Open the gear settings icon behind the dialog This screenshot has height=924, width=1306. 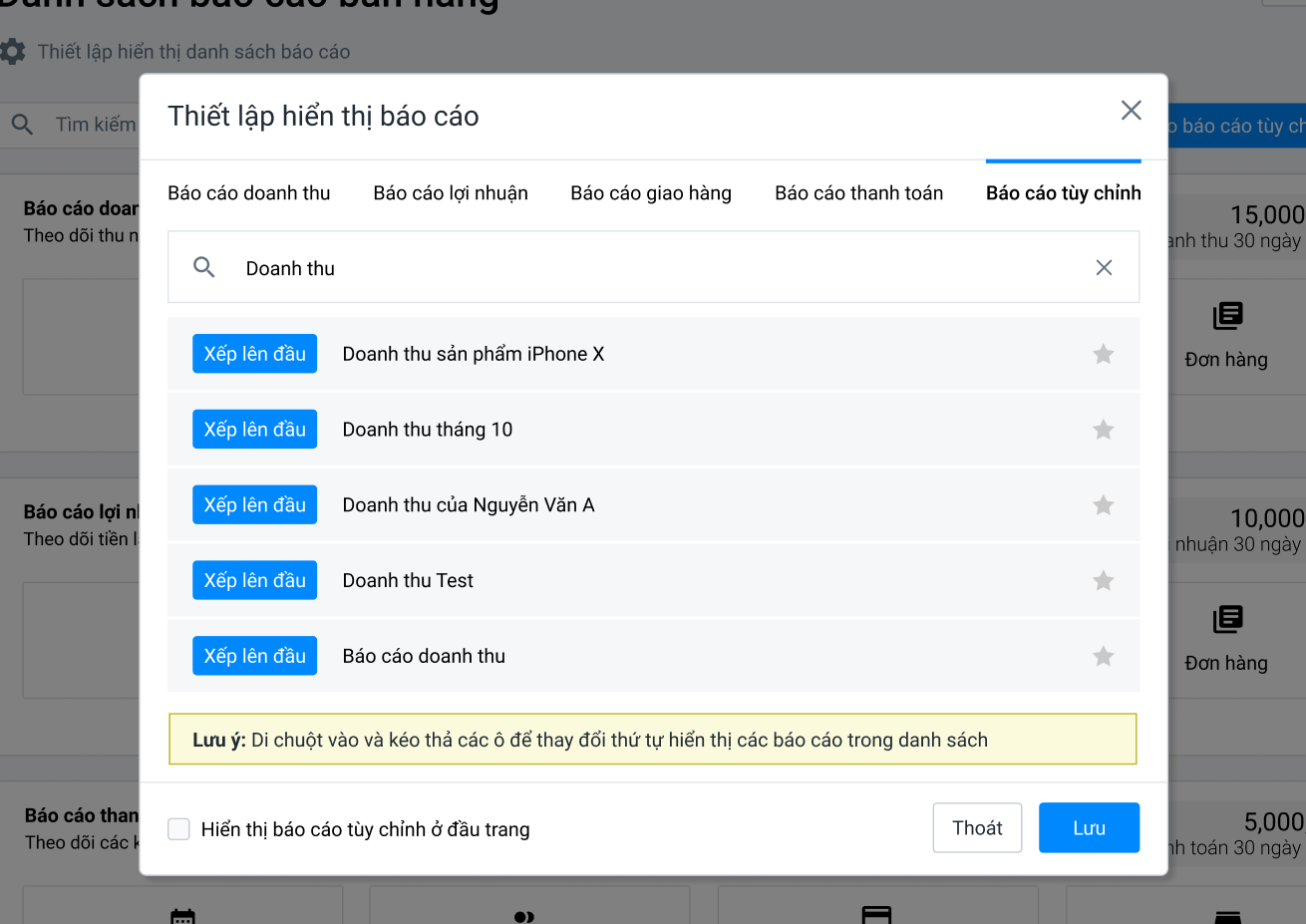13,52
